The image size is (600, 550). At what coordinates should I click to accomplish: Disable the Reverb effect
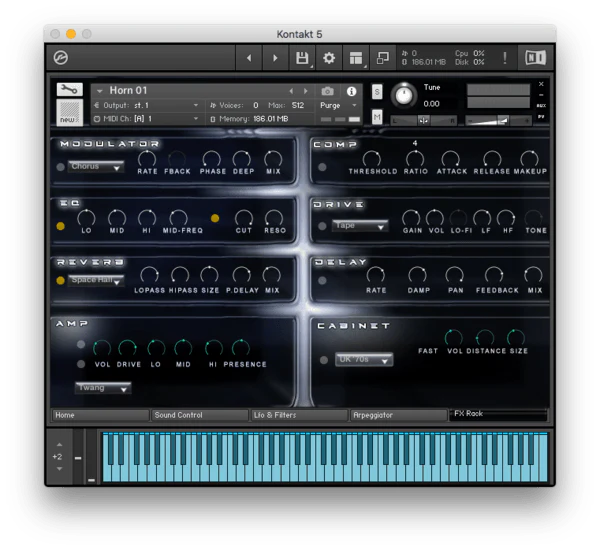[60, 280]
